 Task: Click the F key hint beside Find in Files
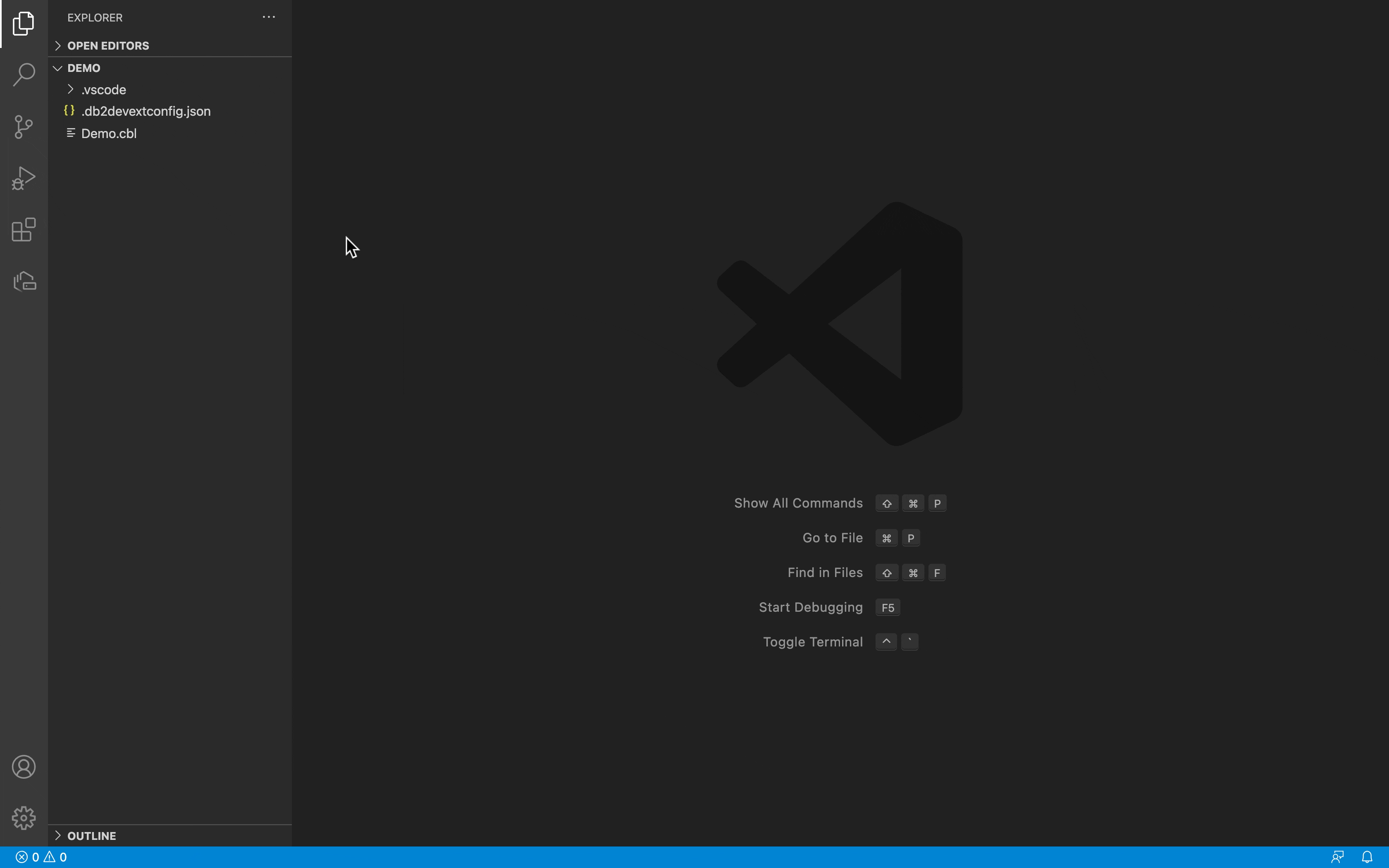point(937,572)
